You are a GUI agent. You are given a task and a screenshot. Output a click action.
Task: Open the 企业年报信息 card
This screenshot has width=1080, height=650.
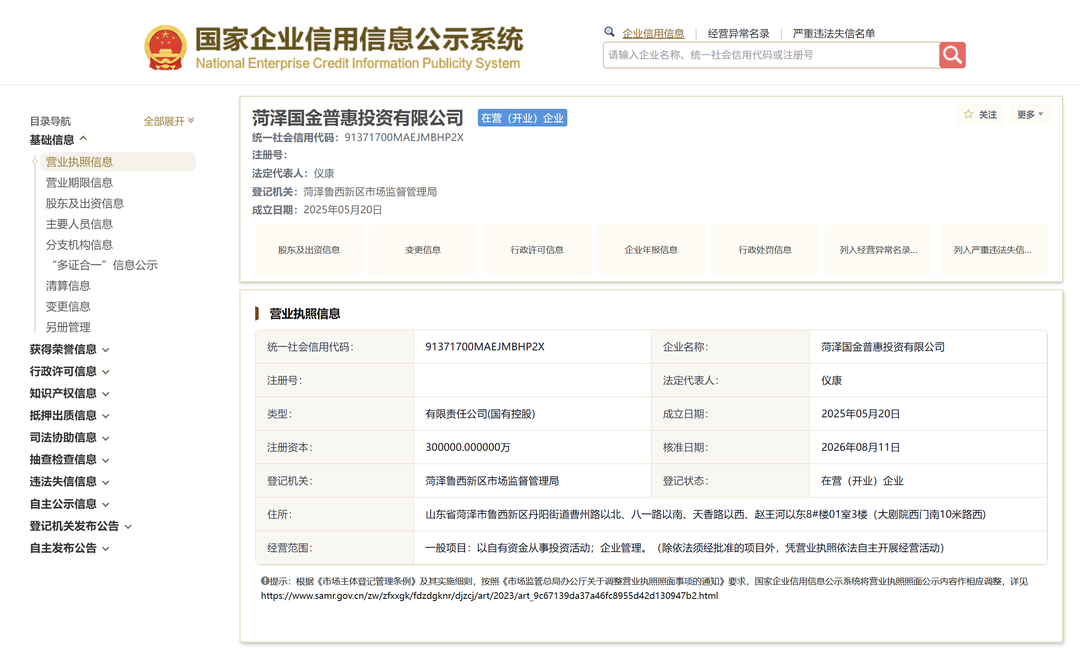point(651,250)
